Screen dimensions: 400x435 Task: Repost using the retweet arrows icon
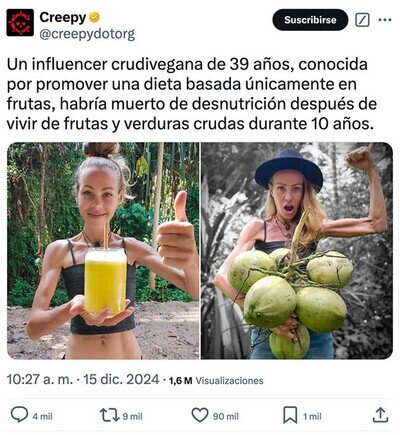(x=110, y=416)
